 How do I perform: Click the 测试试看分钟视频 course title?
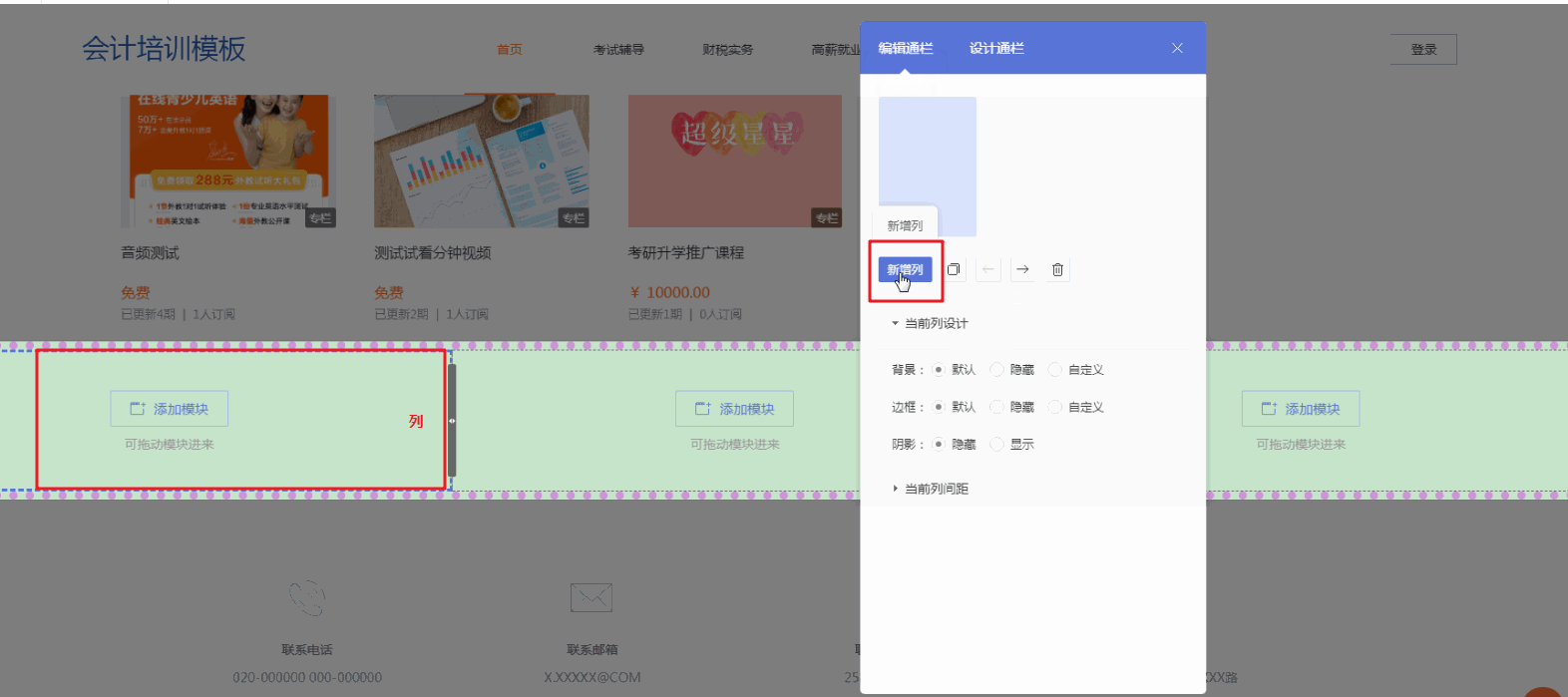click(433, 253)
